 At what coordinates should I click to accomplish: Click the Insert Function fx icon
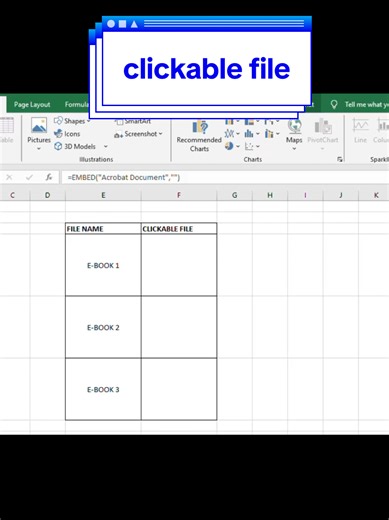49,177
